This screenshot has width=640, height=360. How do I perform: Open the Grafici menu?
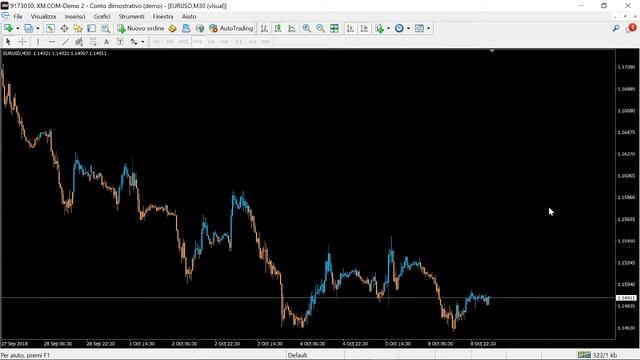[x=102, y=16]
